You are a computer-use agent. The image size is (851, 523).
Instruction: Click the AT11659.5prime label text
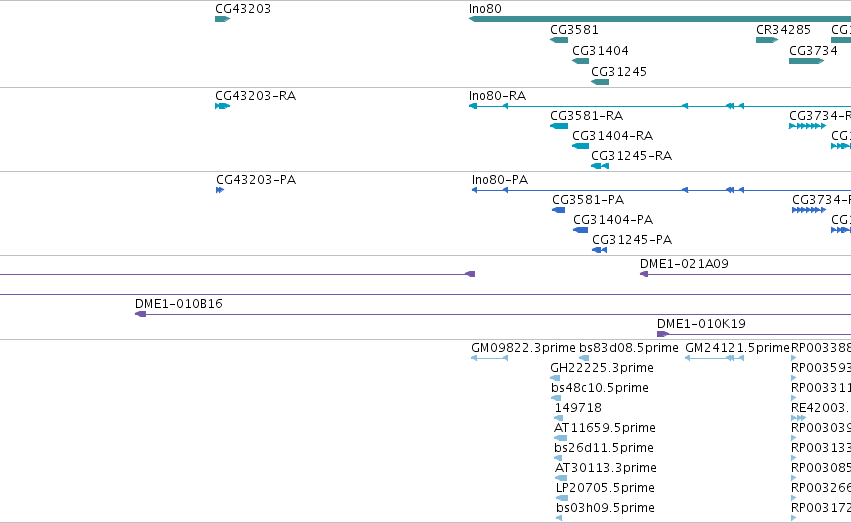605,429
